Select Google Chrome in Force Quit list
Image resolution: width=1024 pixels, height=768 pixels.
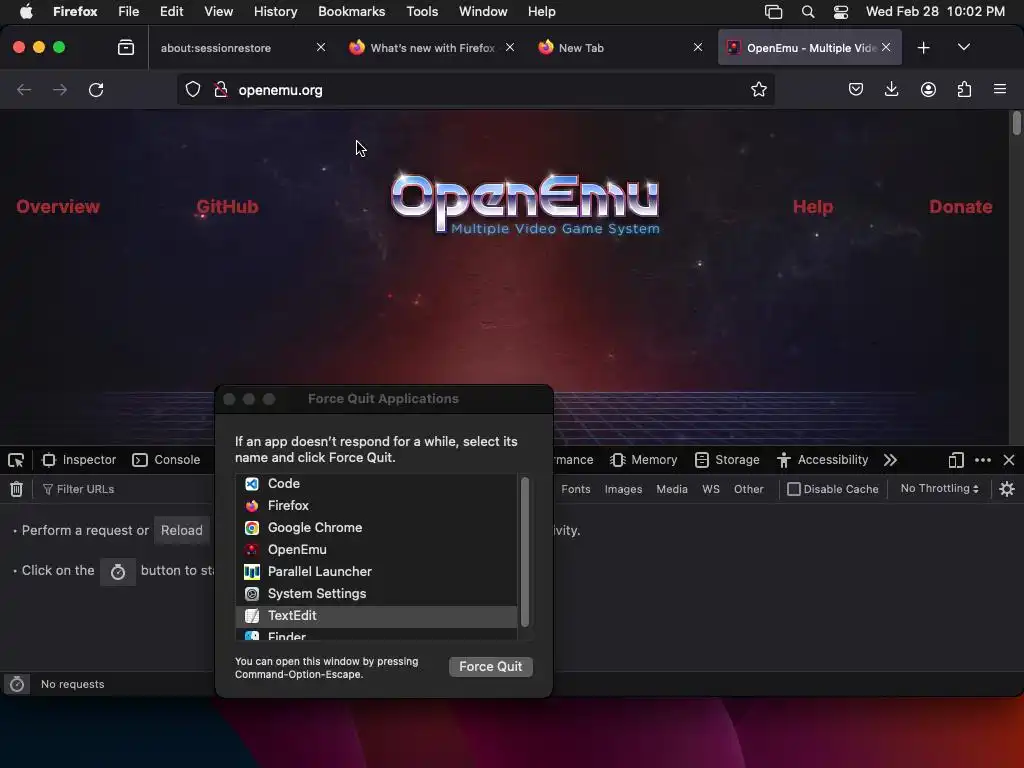coord(376,528)
